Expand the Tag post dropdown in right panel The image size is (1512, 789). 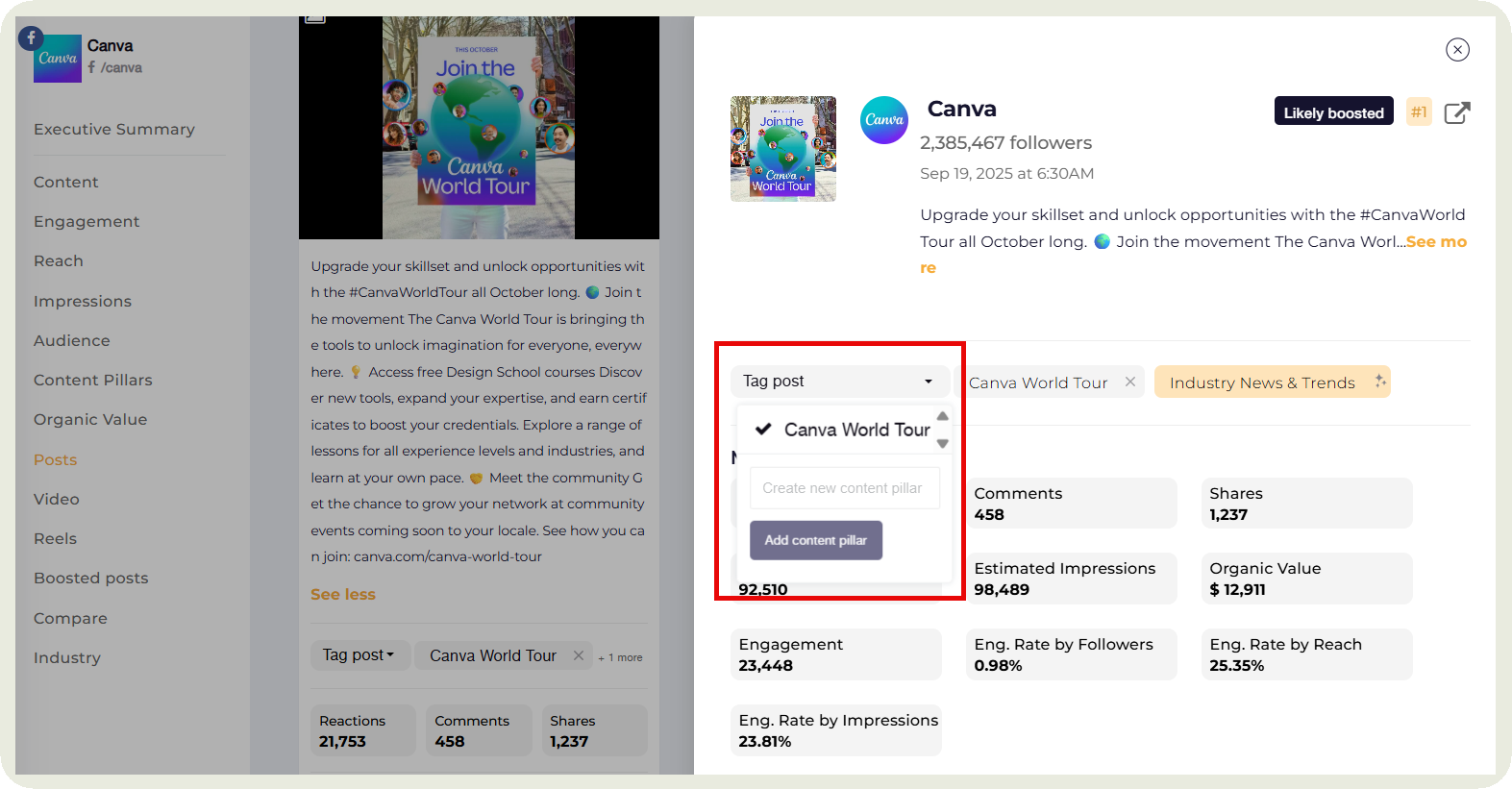point(838,382)
